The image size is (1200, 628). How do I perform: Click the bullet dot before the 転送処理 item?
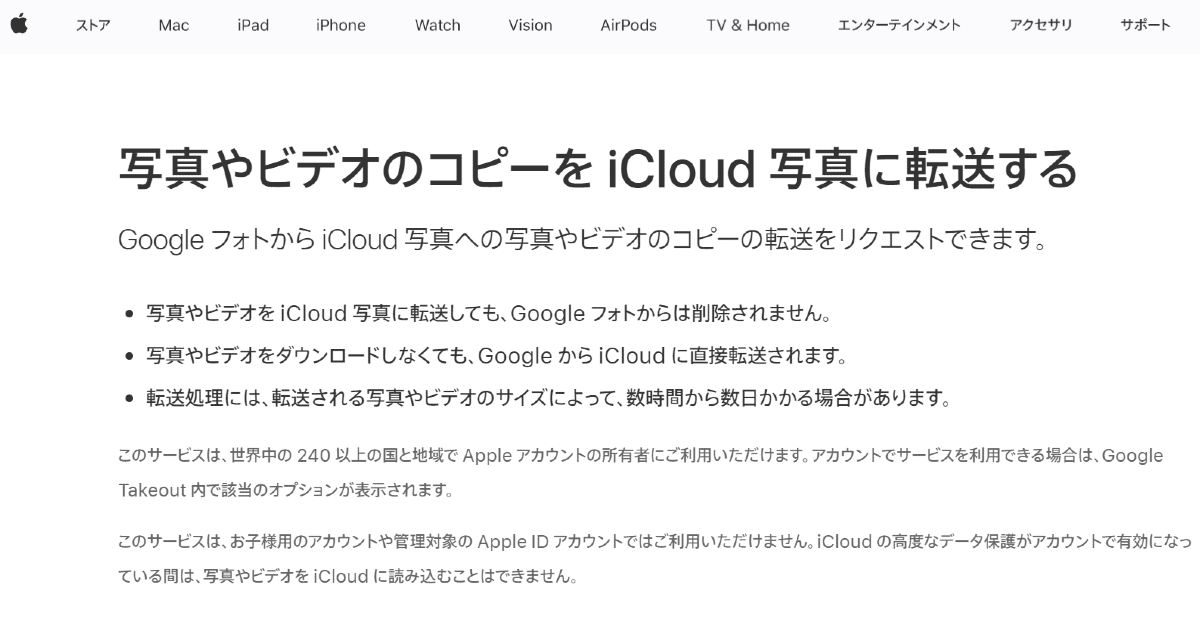(129, 399)
